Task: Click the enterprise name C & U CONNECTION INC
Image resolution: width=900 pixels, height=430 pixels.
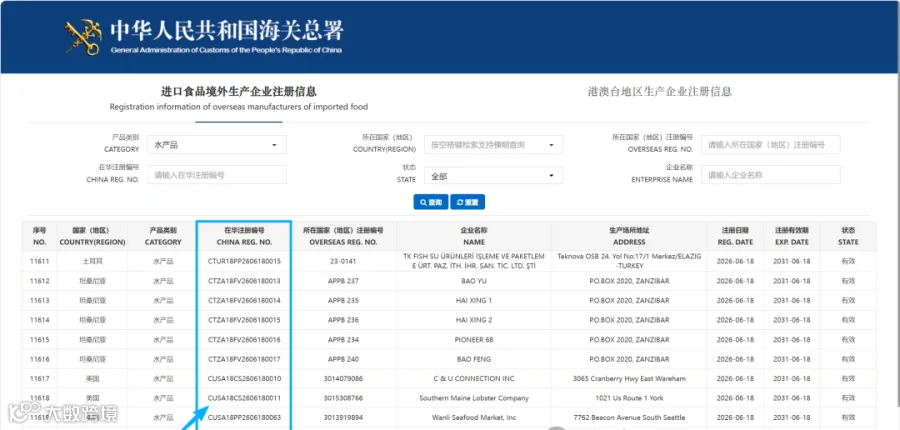Action: (x=474, y=378)
